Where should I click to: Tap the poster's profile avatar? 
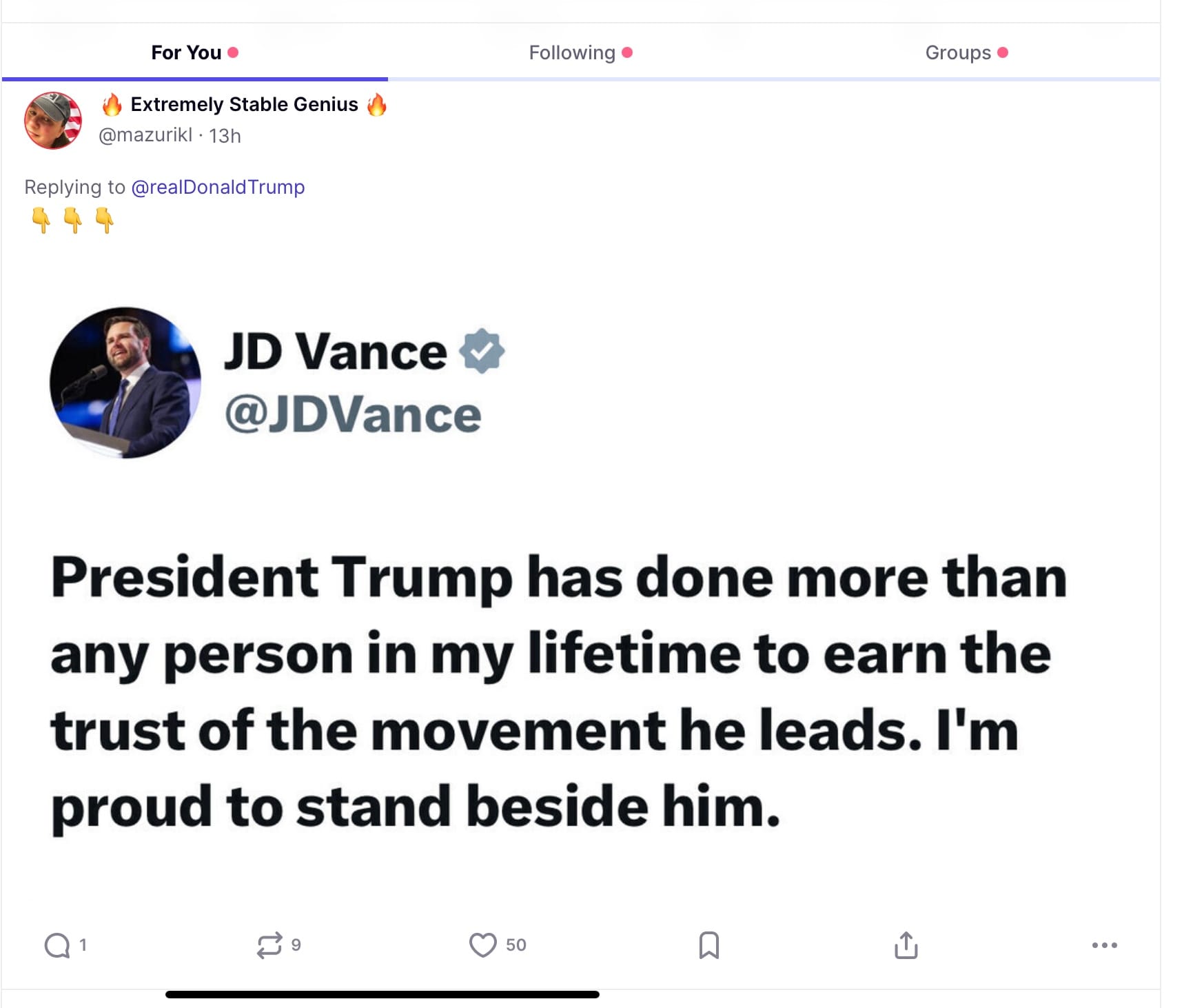(x=53, y=121)
